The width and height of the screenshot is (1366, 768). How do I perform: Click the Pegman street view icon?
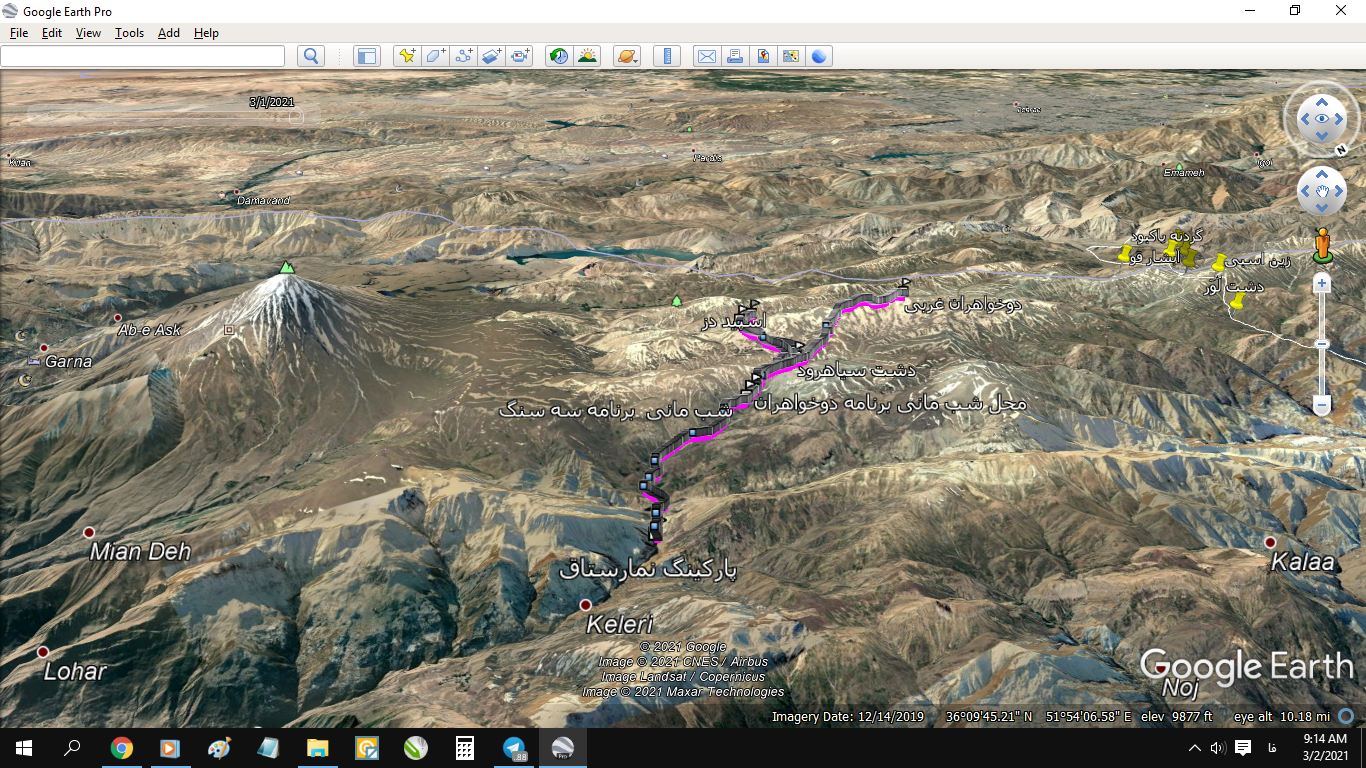(x=1321, y=245)
